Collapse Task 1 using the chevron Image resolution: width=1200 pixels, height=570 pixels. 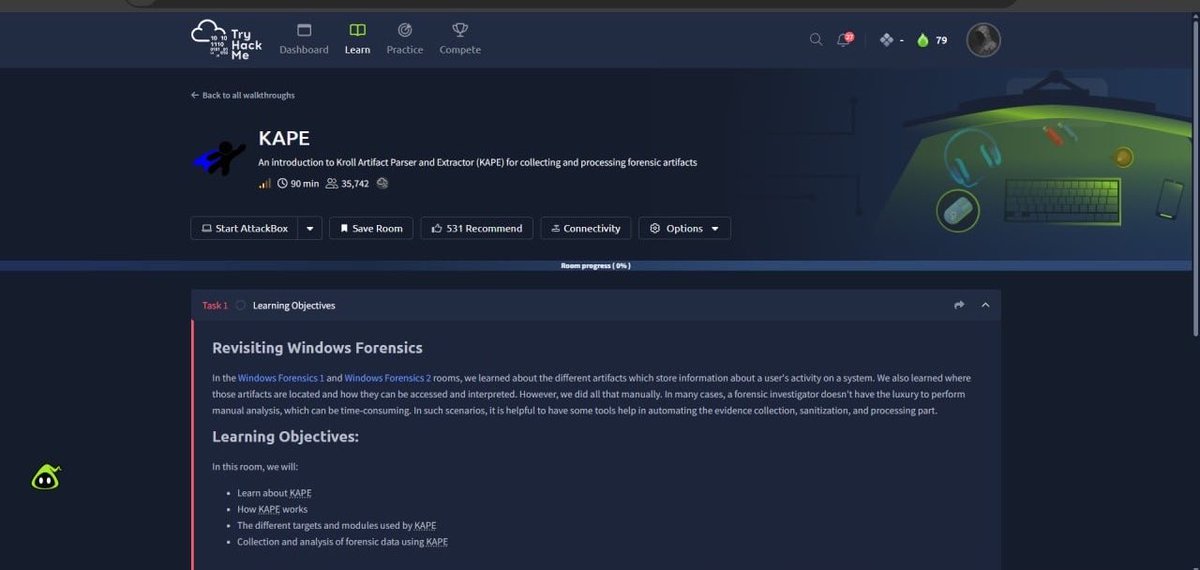coord(985,305)
